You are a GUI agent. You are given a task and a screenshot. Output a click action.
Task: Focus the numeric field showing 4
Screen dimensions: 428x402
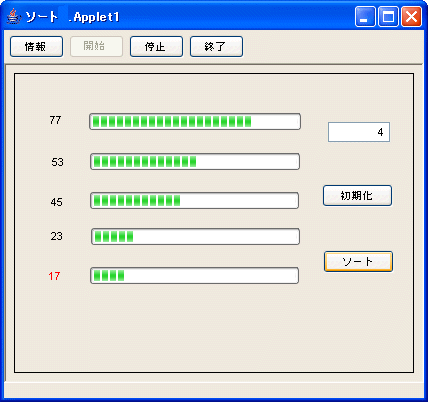(359, 132)
